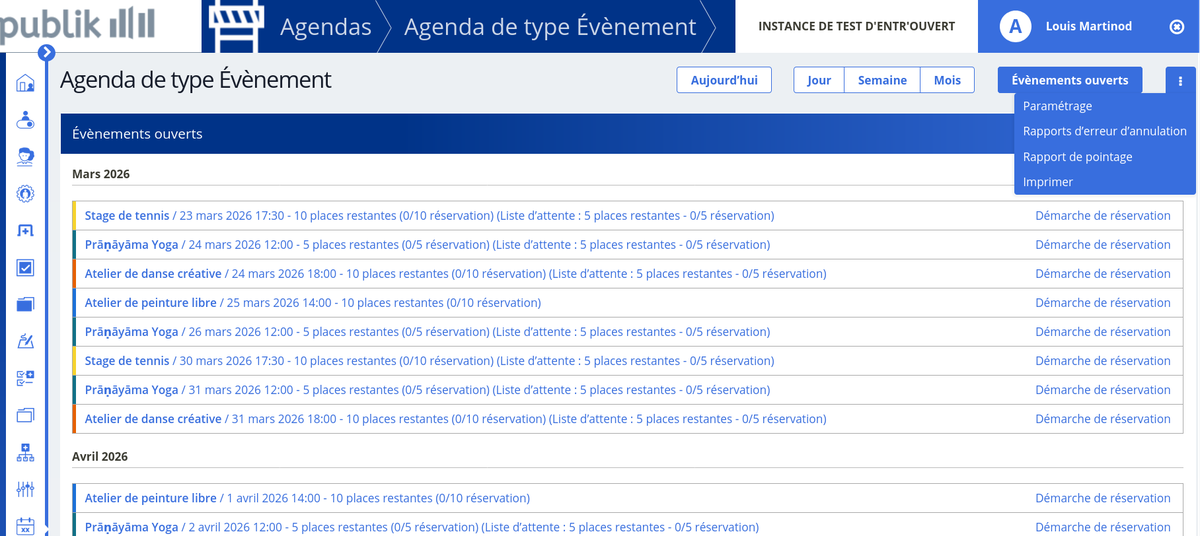Click the logout icon beside Louis Martinod
The width and height of the screenshot is (1200, 536).
click(1176, 27)
